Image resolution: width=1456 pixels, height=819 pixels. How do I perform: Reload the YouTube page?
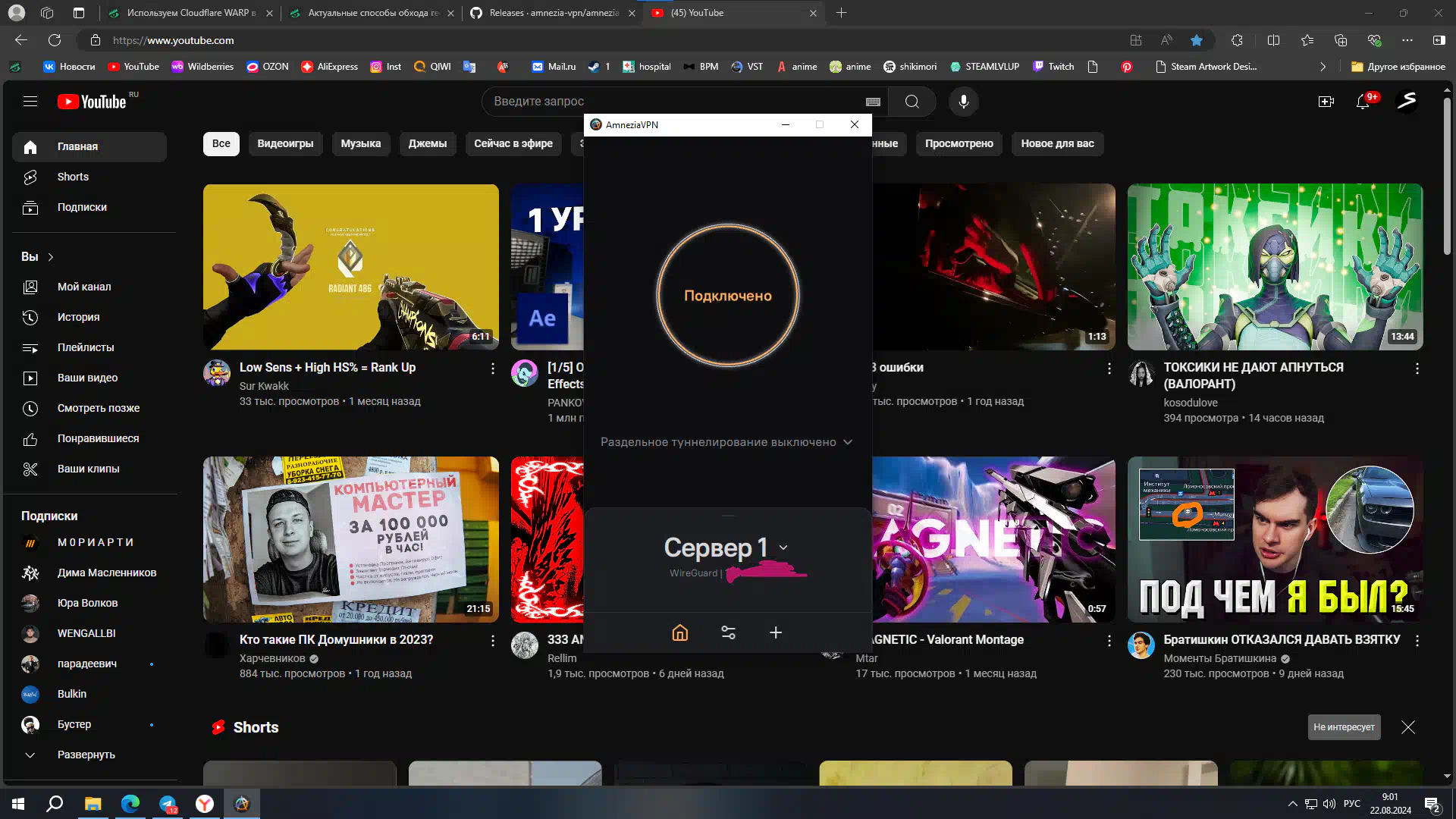[55, 40]
